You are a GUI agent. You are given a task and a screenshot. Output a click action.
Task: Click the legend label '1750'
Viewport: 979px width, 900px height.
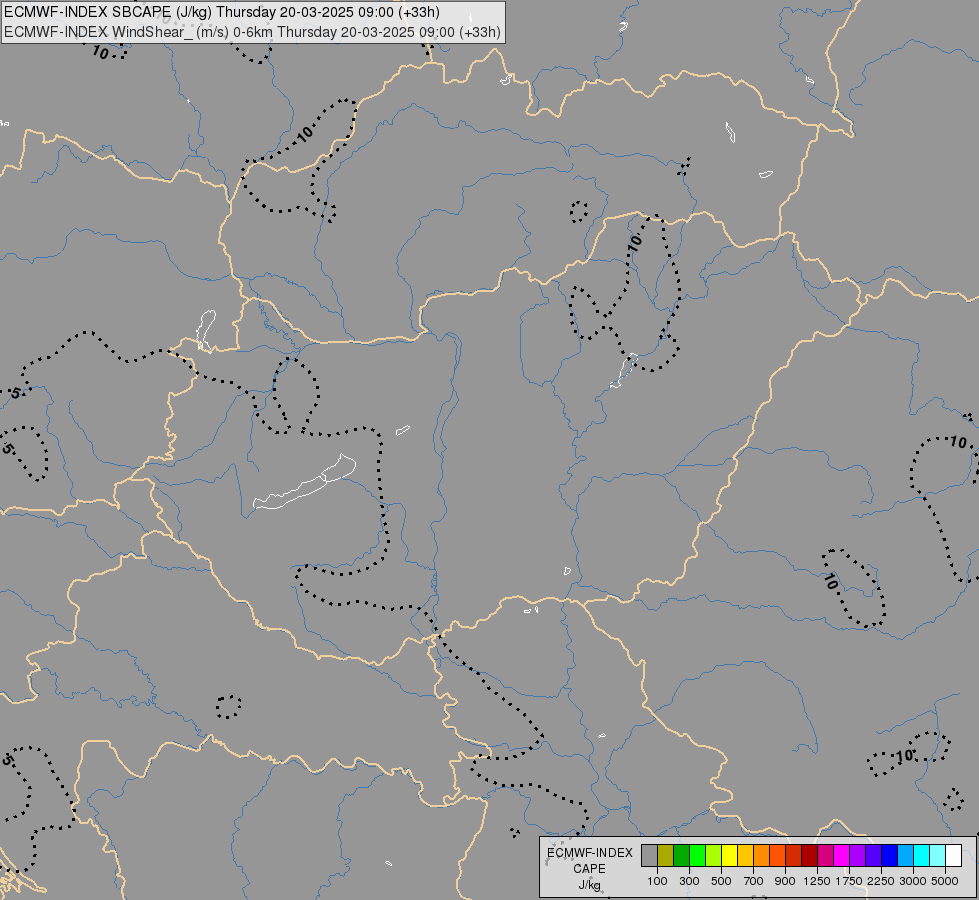pyautogui.click(x=849, y=881)
